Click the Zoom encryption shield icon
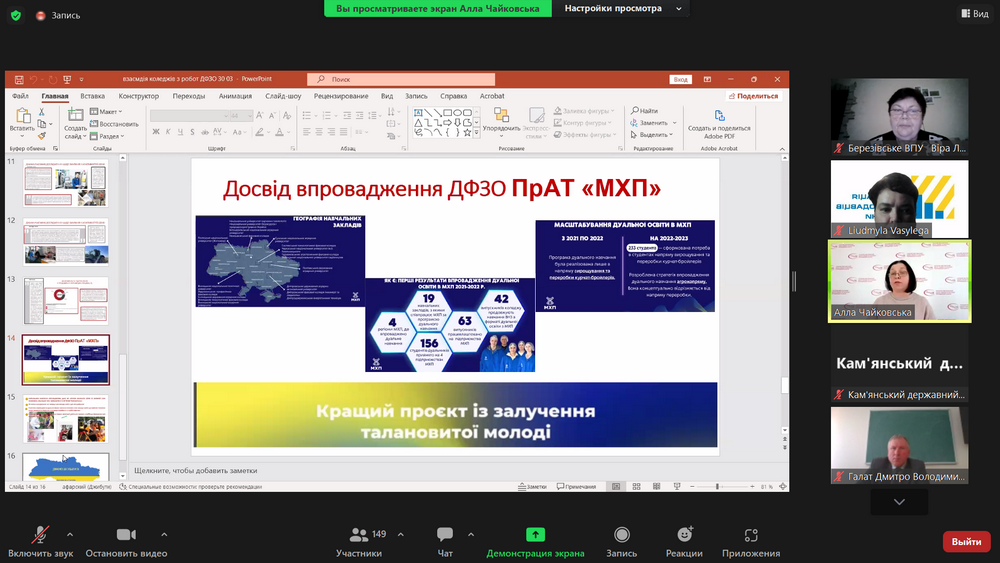The width and height of the screenshot is (1000, 563). point(16,15)
